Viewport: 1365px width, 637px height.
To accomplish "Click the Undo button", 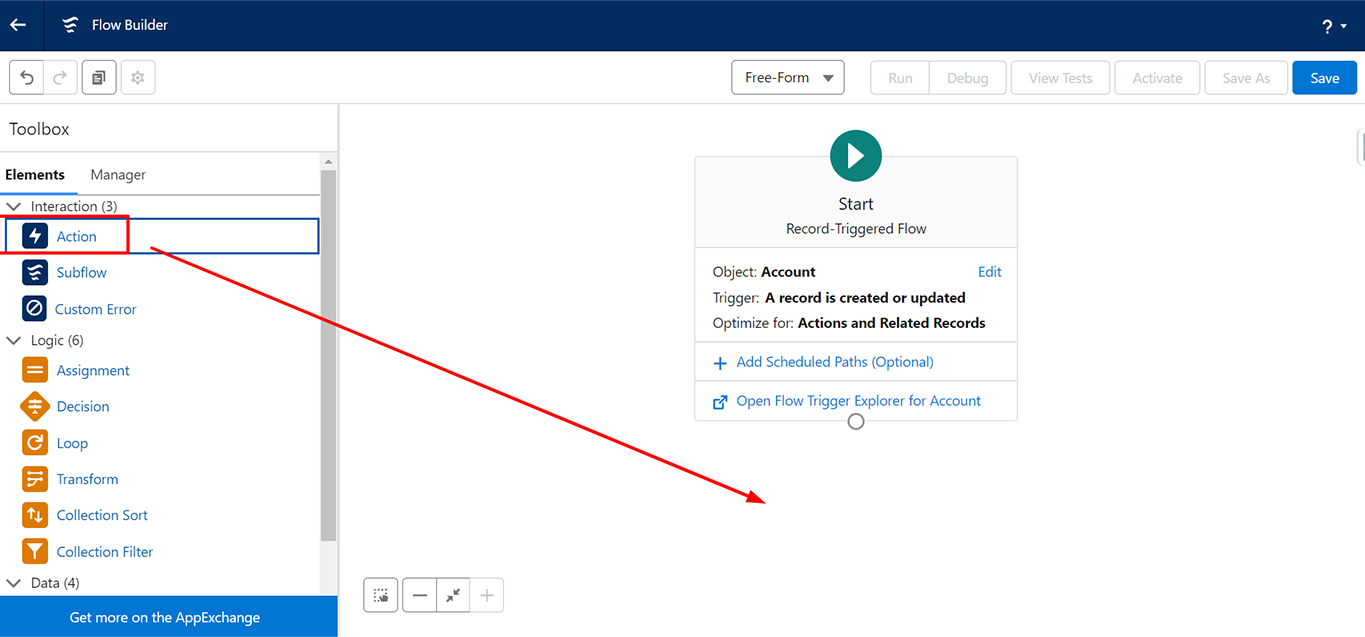I will pos(27,78).
